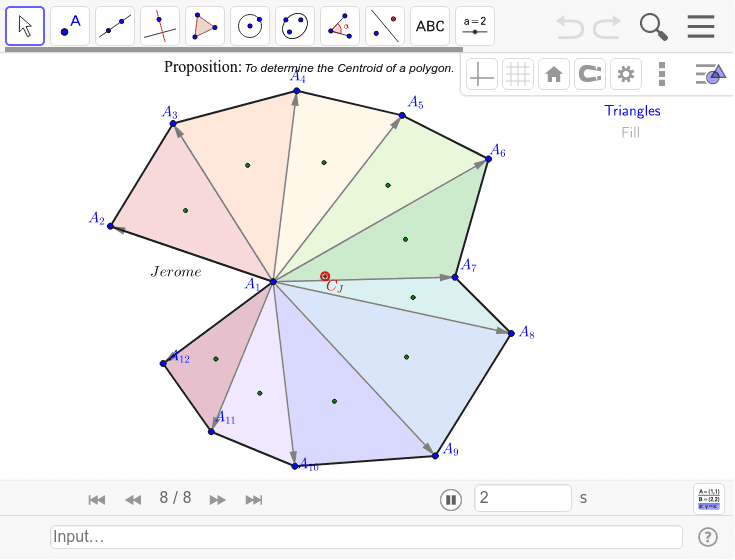Viewport: 735px width, 560px height.
Task: Open the input help question mark
Action: [708, 537]
